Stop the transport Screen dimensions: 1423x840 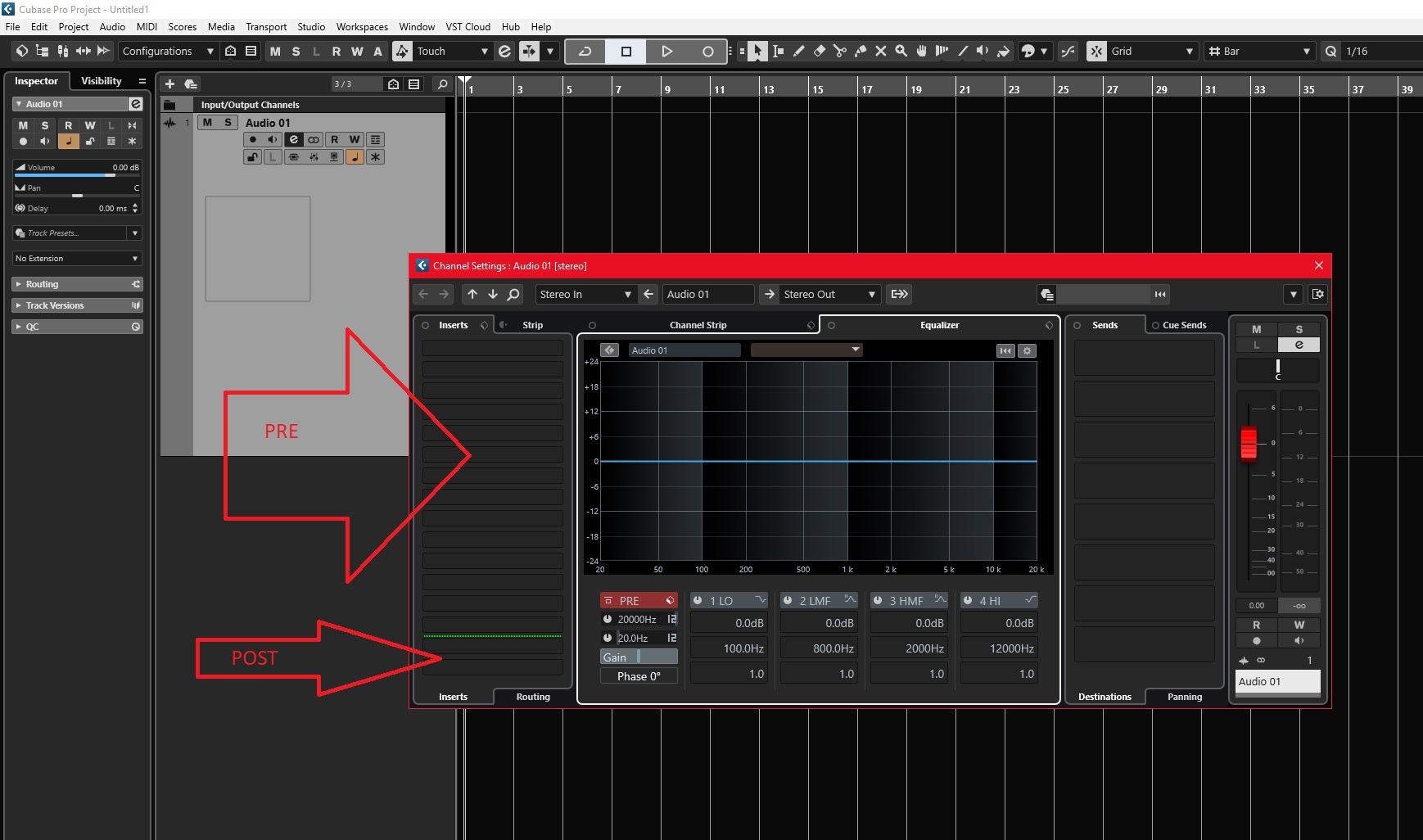pos(626,51)
